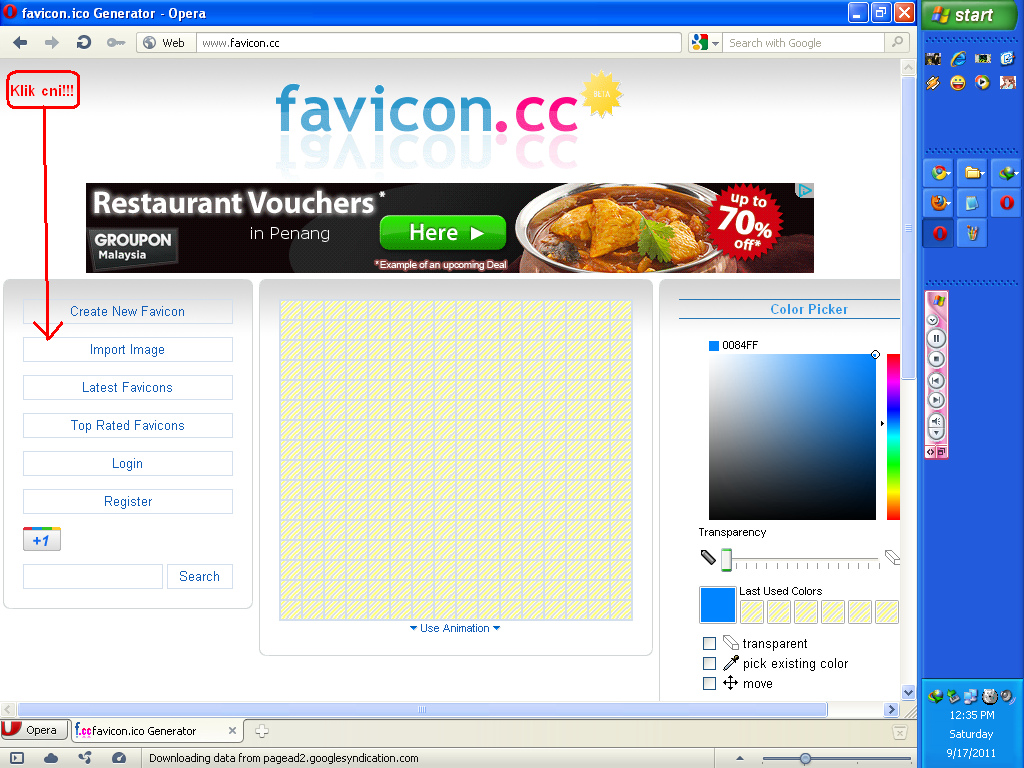Viewport: 1024px width, 768px height.
Task: Start search with the magnifier icon
Action: [898, 42]
